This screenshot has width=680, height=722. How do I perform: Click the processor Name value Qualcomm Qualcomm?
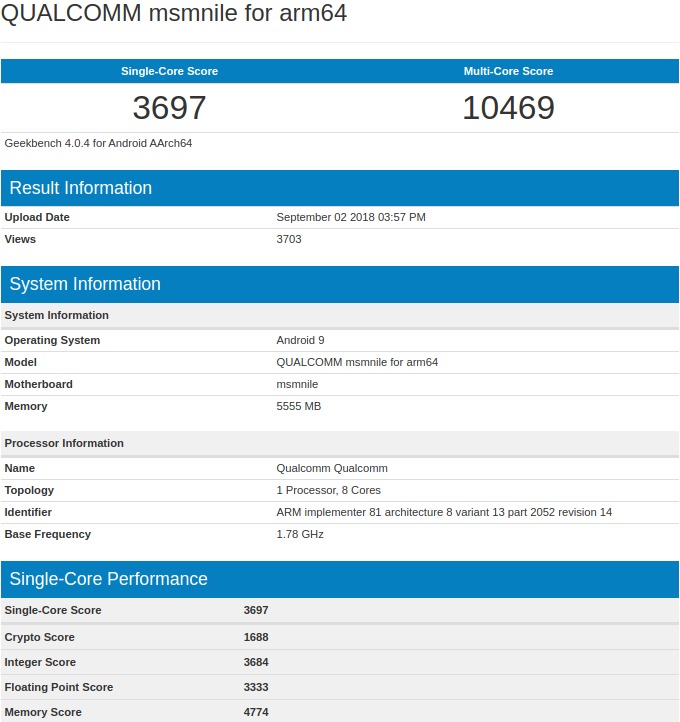pos(332,468)
